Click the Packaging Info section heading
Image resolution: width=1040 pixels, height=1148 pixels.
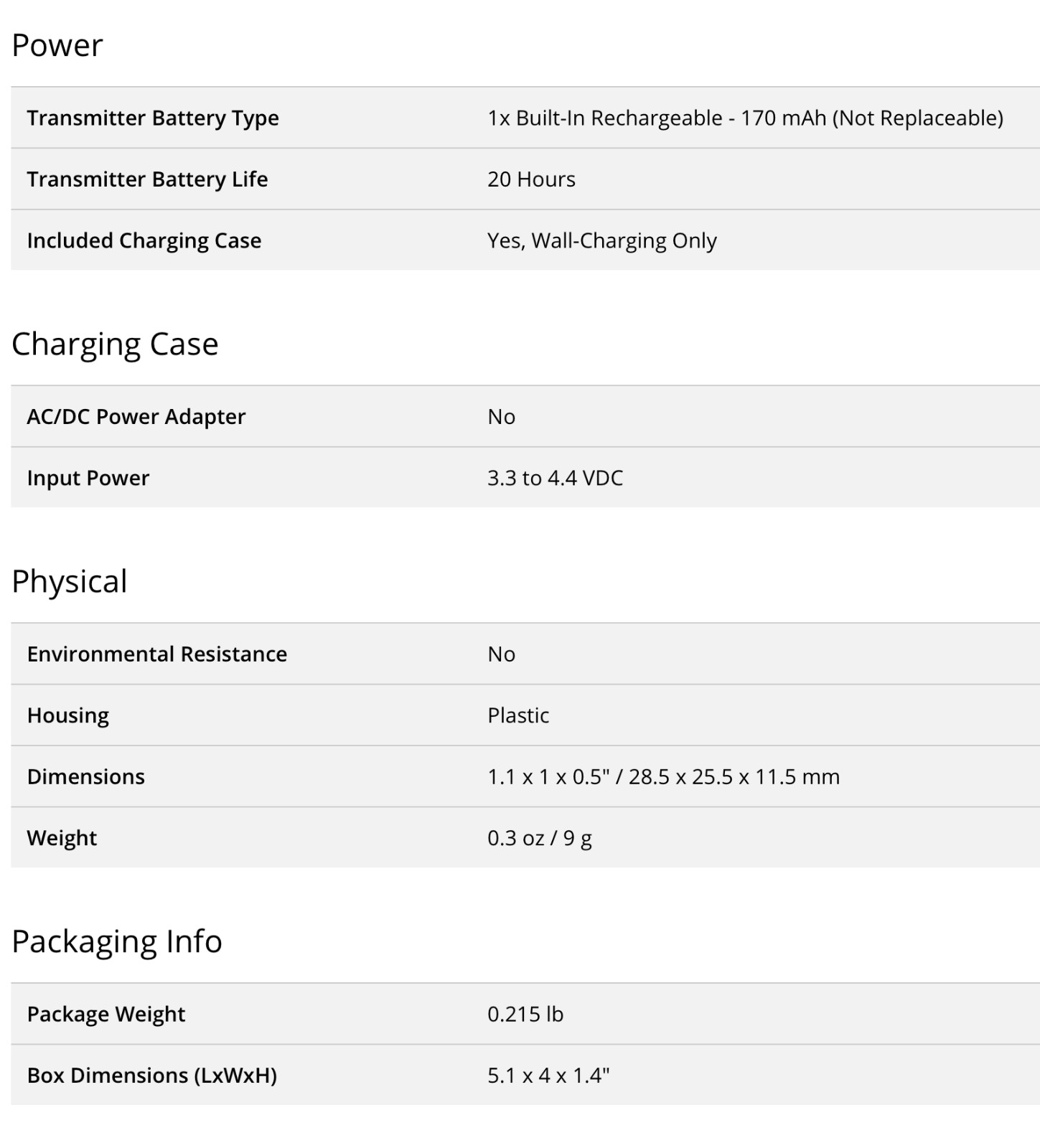[x=117, y=941]
